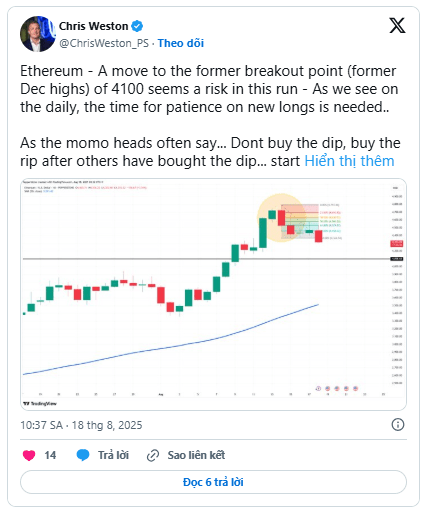
Task: Click the copy link chain icon
Action: tap(153, 455)
